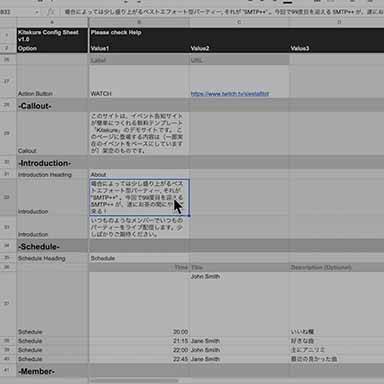Select row header 37
This screenshot has width=384, height=384.
click(x=8, y=304)
